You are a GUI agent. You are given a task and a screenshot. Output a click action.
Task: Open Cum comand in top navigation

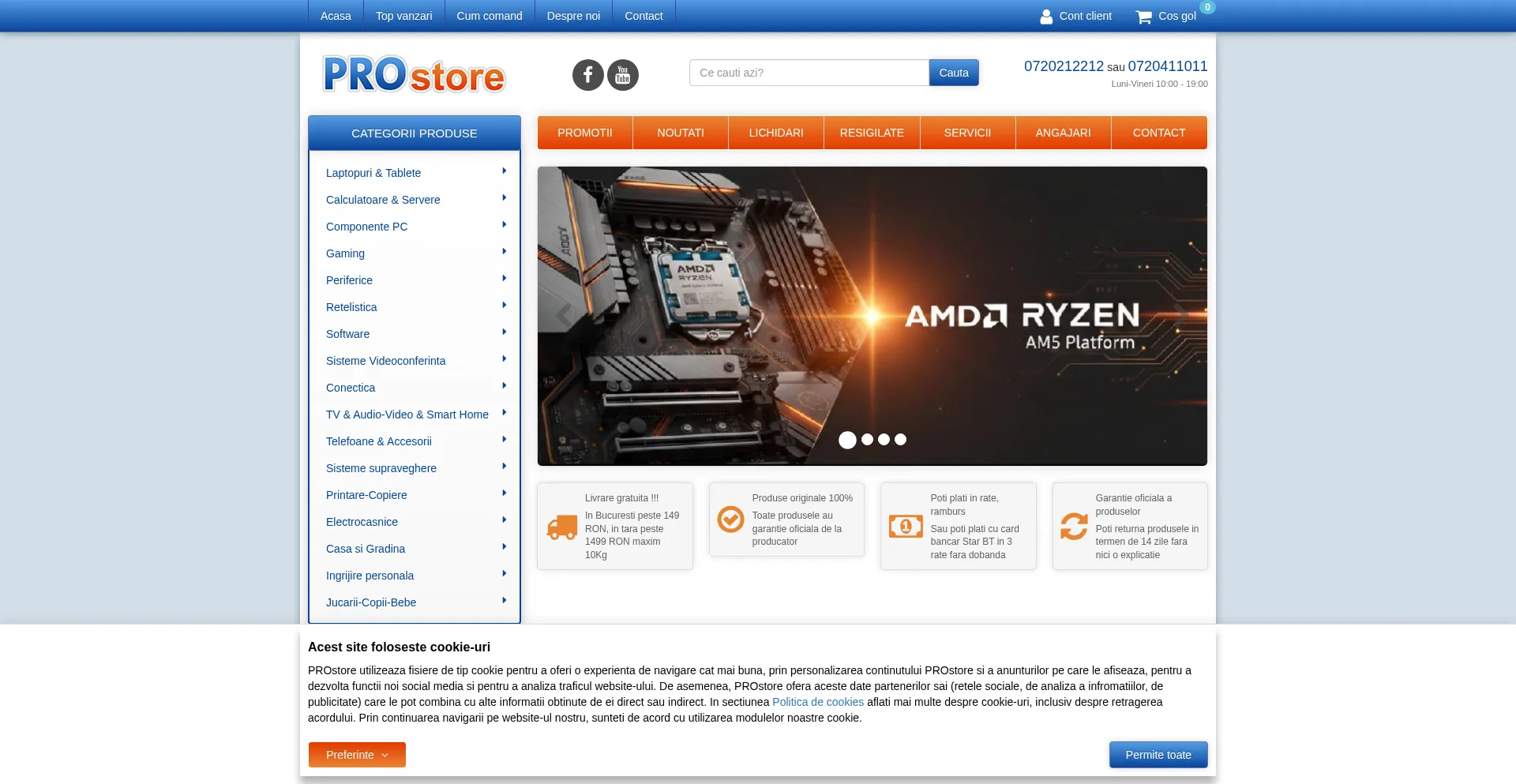click(490, 16)
